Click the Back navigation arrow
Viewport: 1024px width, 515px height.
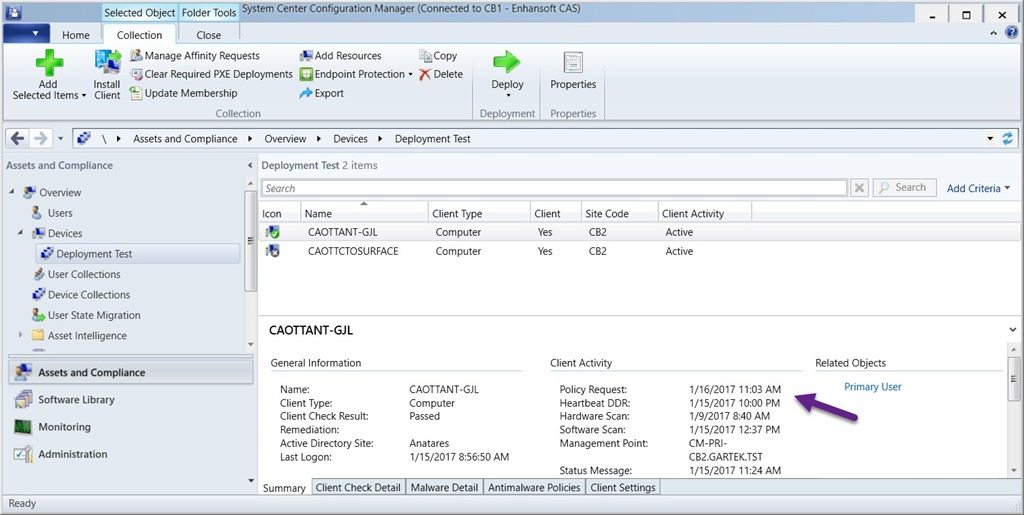pos(18,138)
